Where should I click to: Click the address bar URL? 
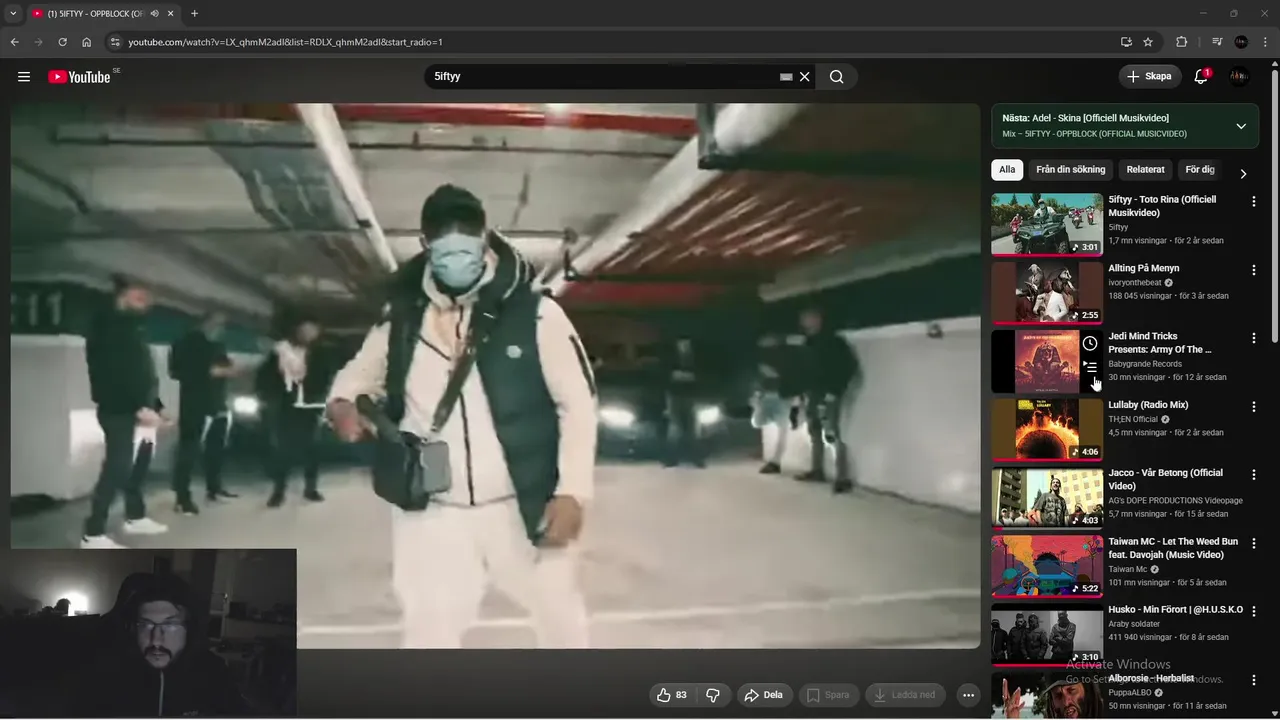(285, 42)
